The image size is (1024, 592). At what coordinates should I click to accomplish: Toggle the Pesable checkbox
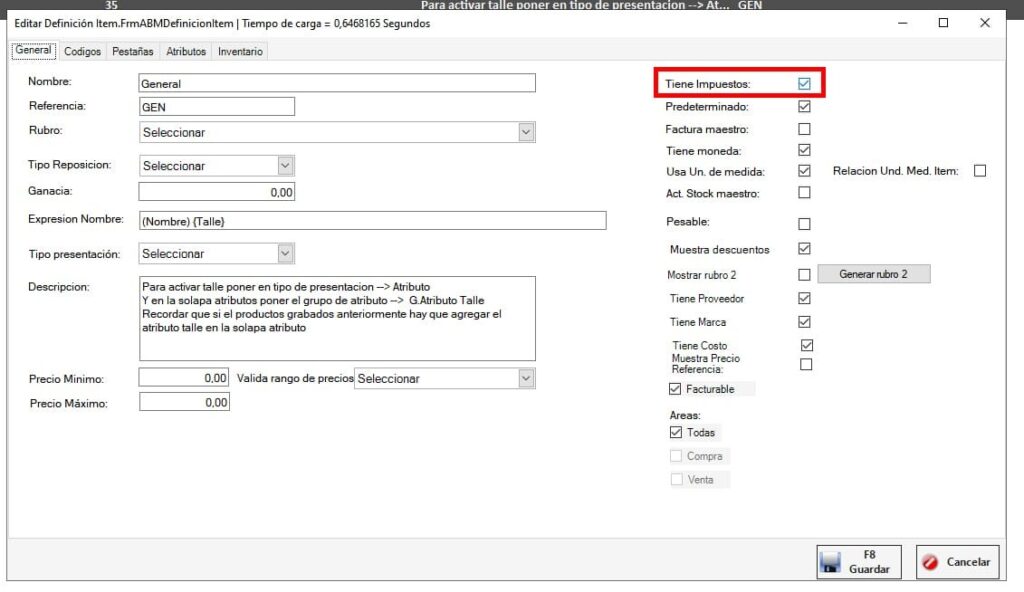pyautogui.click(x=804, y=224)
